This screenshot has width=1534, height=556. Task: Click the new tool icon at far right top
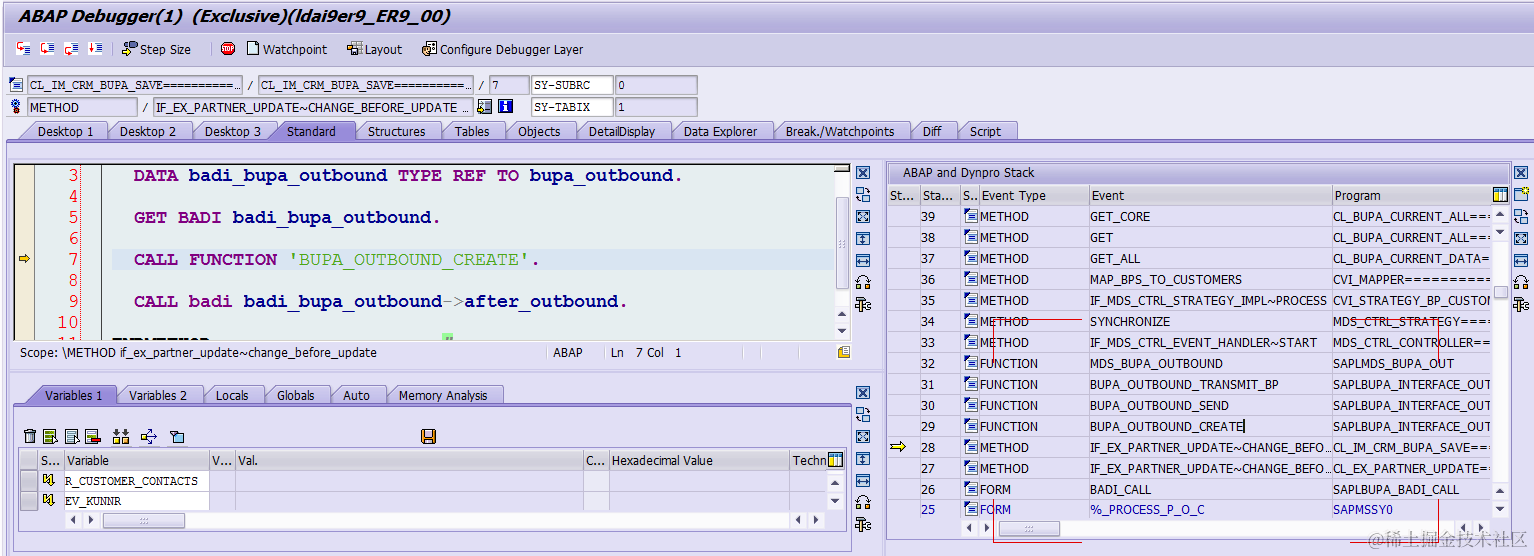1522,195
